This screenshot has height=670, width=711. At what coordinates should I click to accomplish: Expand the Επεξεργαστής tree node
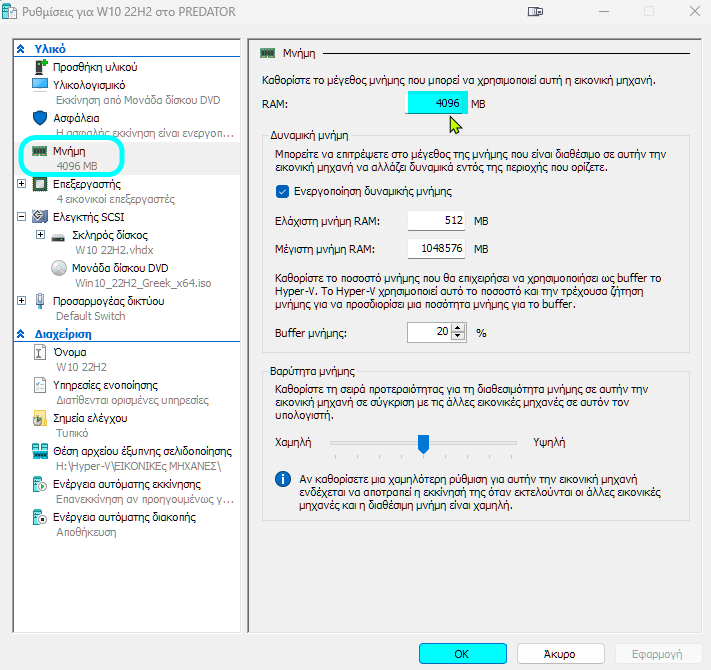(21, 184)
